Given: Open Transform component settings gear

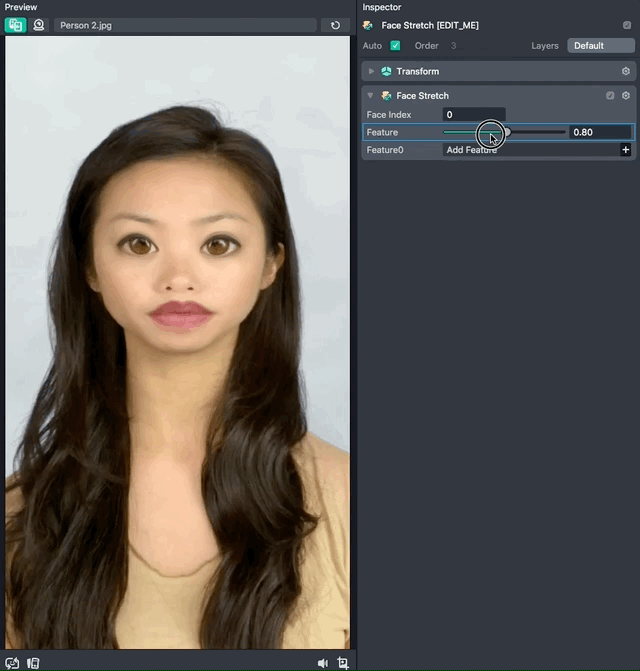Looking at the screenshot, I should [626, 71].
